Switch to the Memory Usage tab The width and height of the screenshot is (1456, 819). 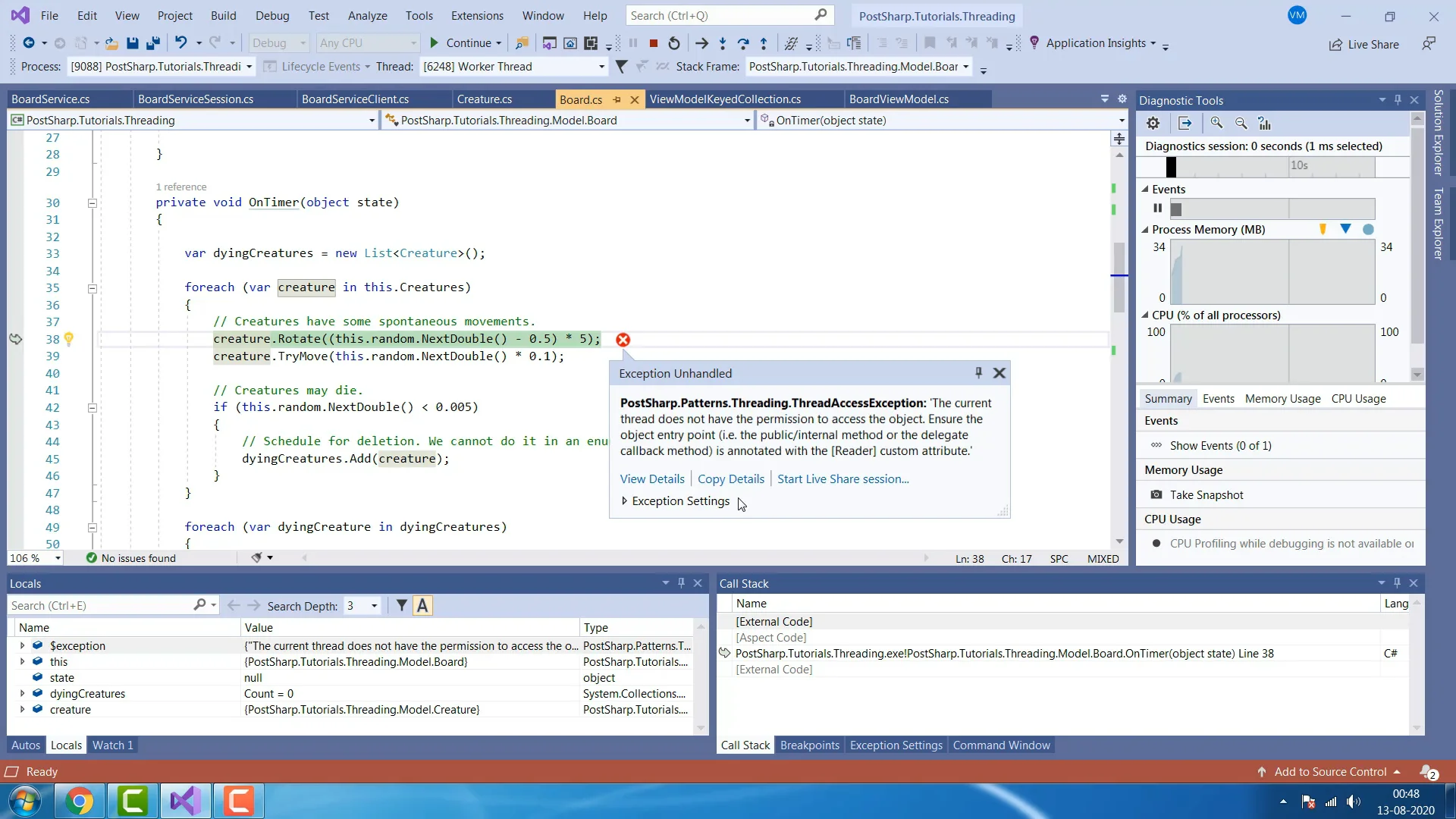[1282, 398]
